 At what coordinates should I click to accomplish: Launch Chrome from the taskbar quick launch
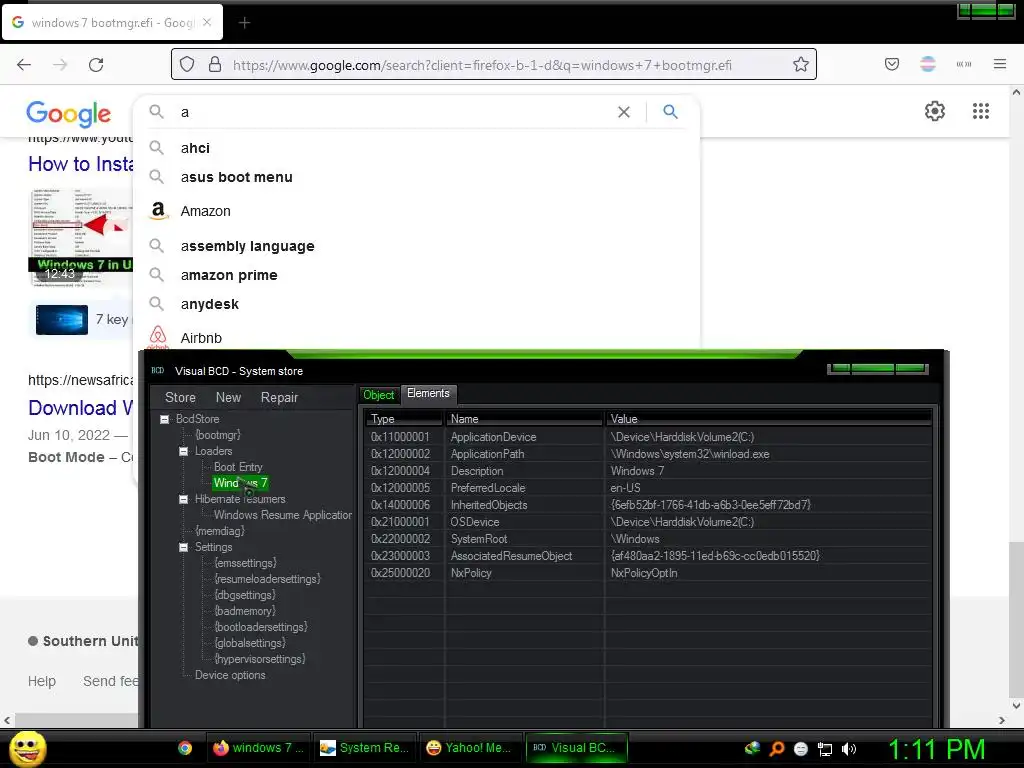pos(185,748)
